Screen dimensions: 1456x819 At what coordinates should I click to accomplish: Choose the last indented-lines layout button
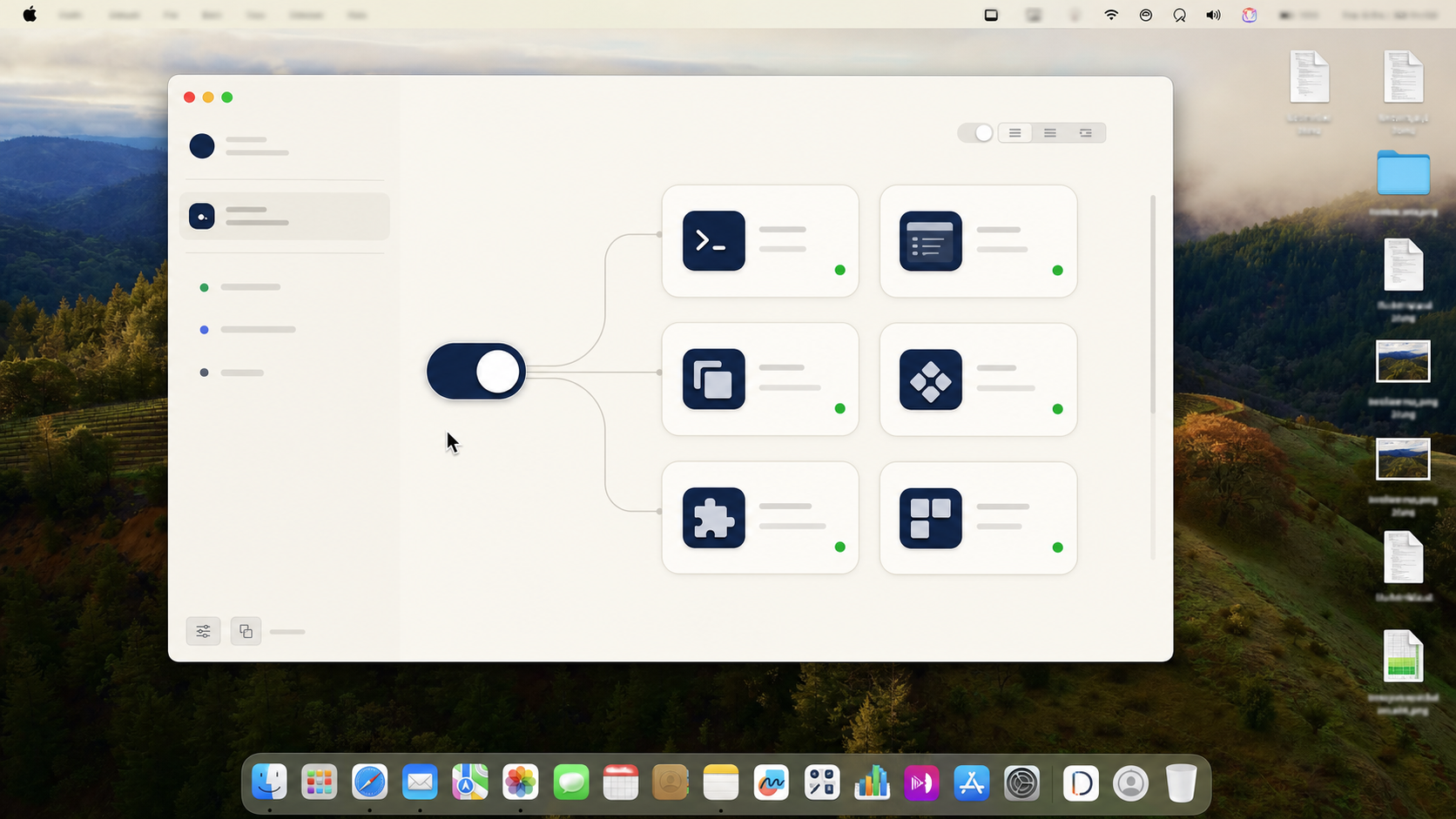(x=1086, y=133)
